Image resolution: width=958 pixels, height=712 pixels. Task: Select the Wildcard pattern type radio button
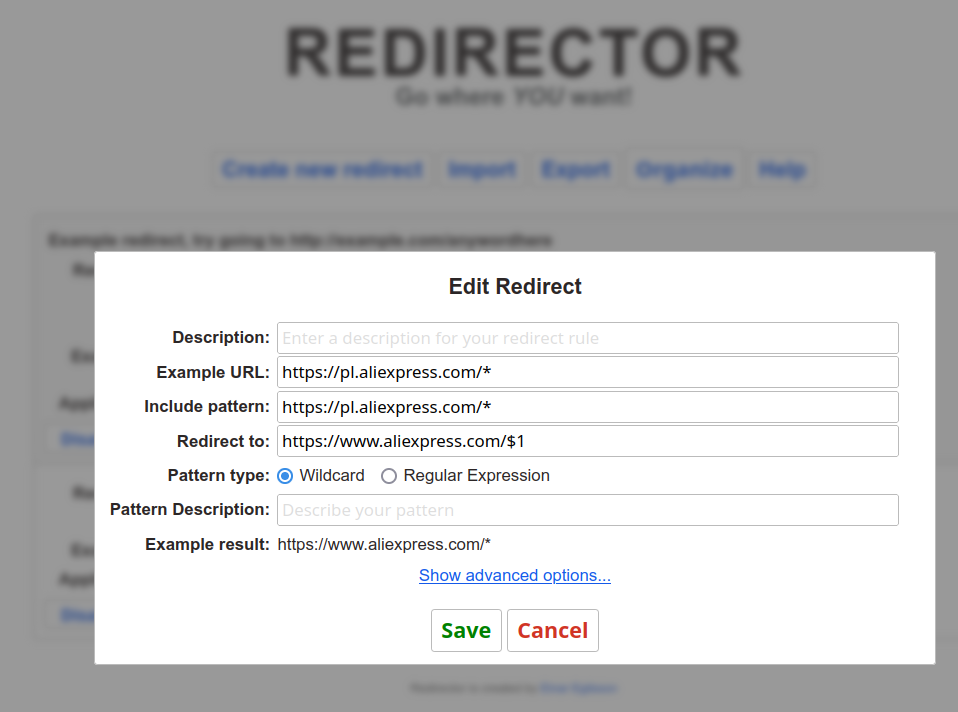(x=285, y=475)
